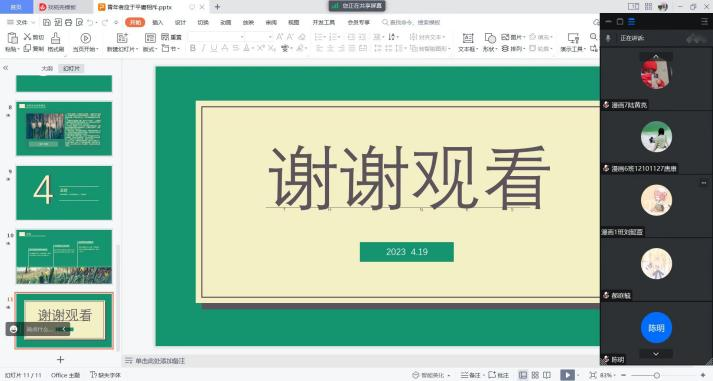Toggle reading view in status bar
Viewport: 713px width, 381px height.
point(547,375)
